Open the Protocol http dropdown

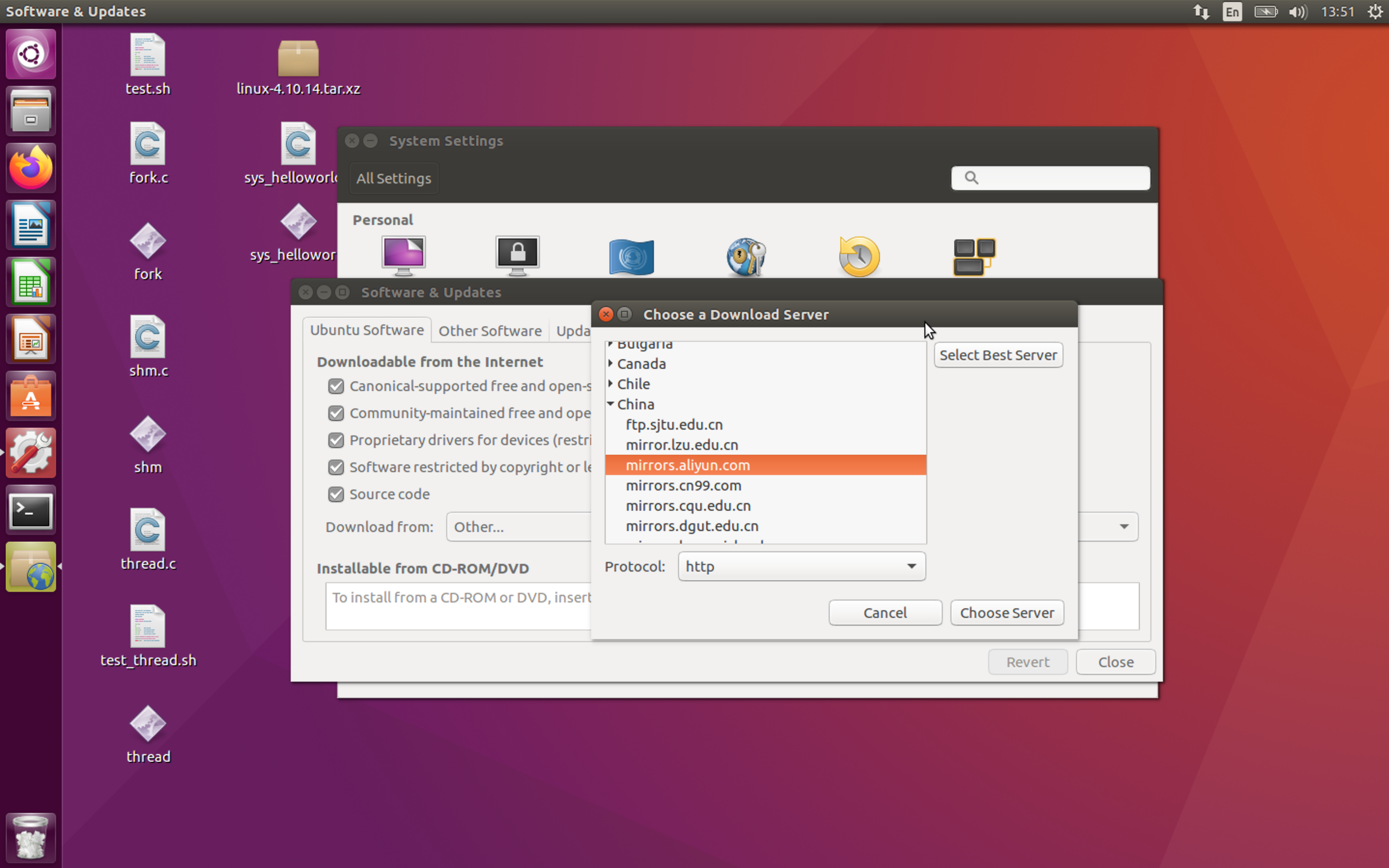[801, 567]
